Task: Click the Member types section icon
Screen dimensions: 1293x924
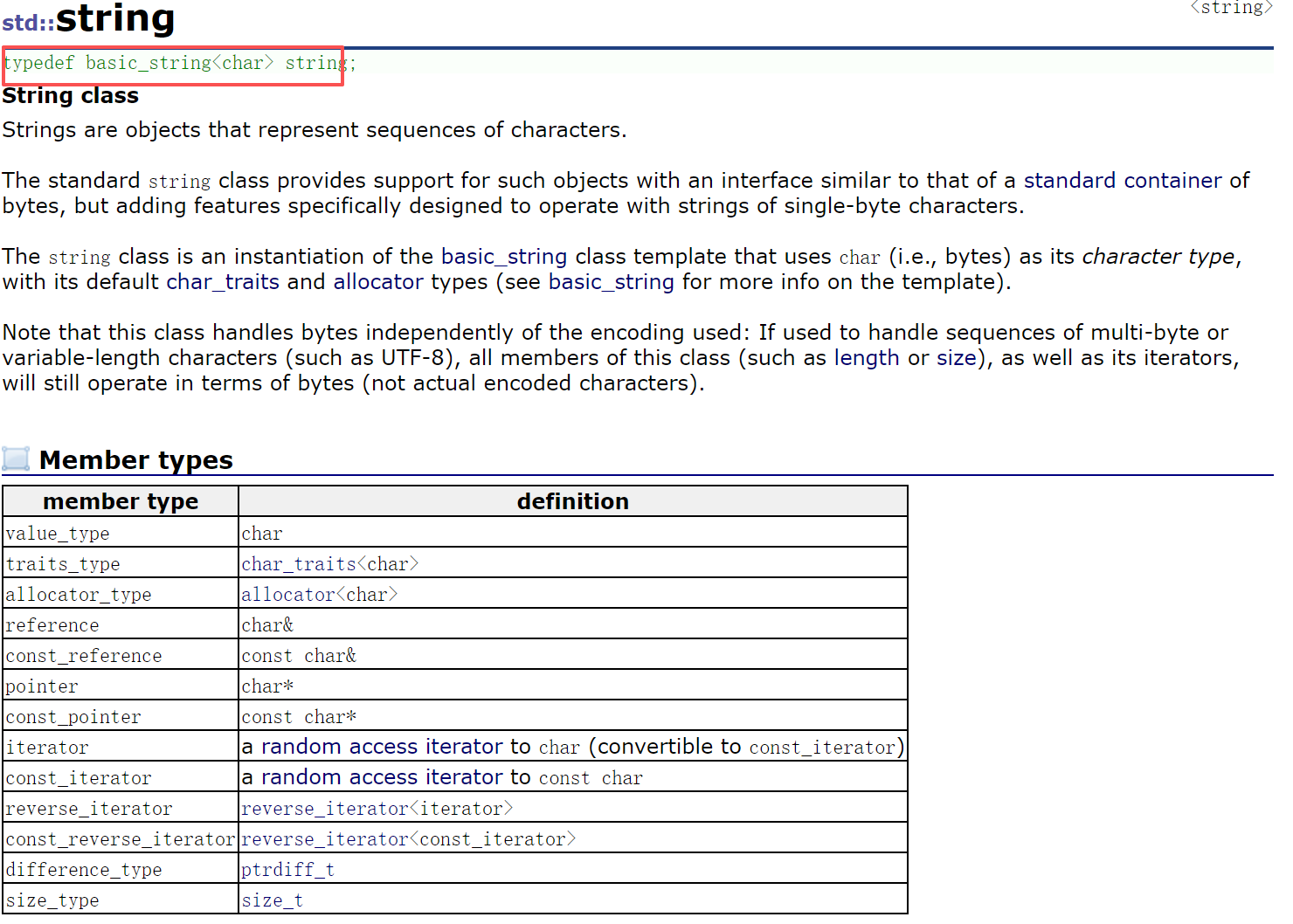Action: (x=16, y=459)
